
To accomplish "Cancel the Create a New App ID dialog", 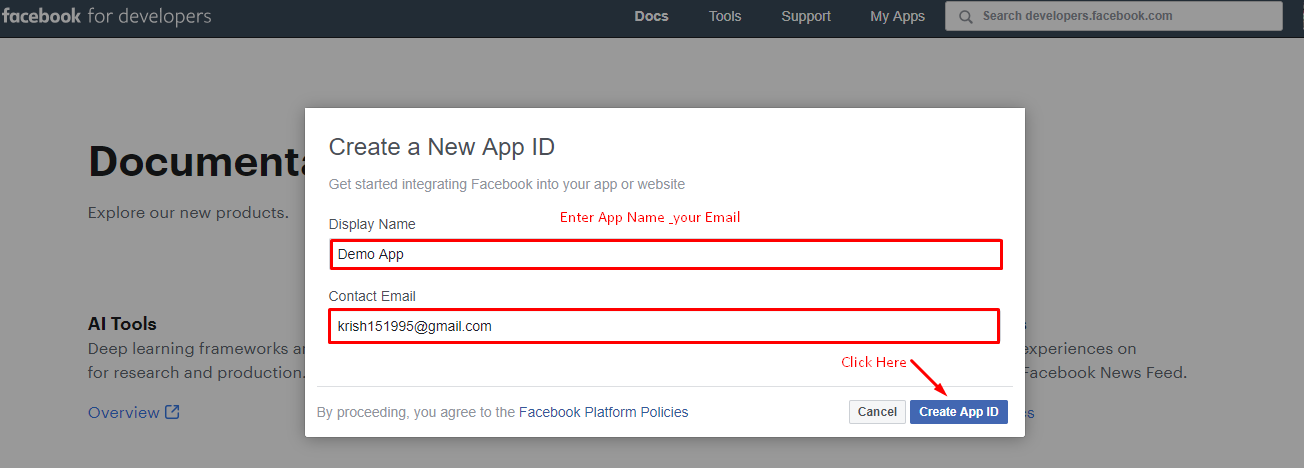I will click(x=877, y=412).
